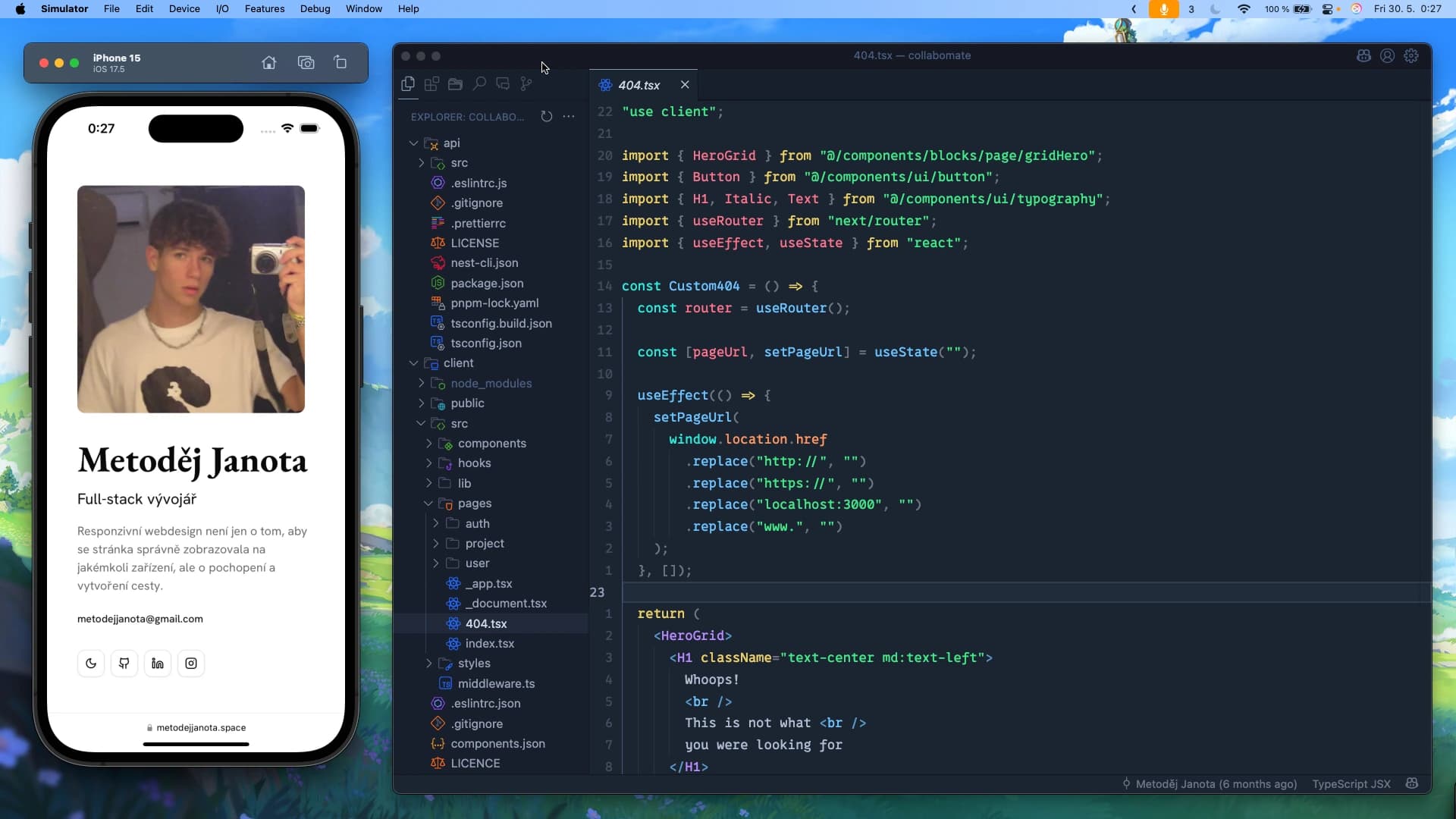Open the I/O menu

coord(222,9)
